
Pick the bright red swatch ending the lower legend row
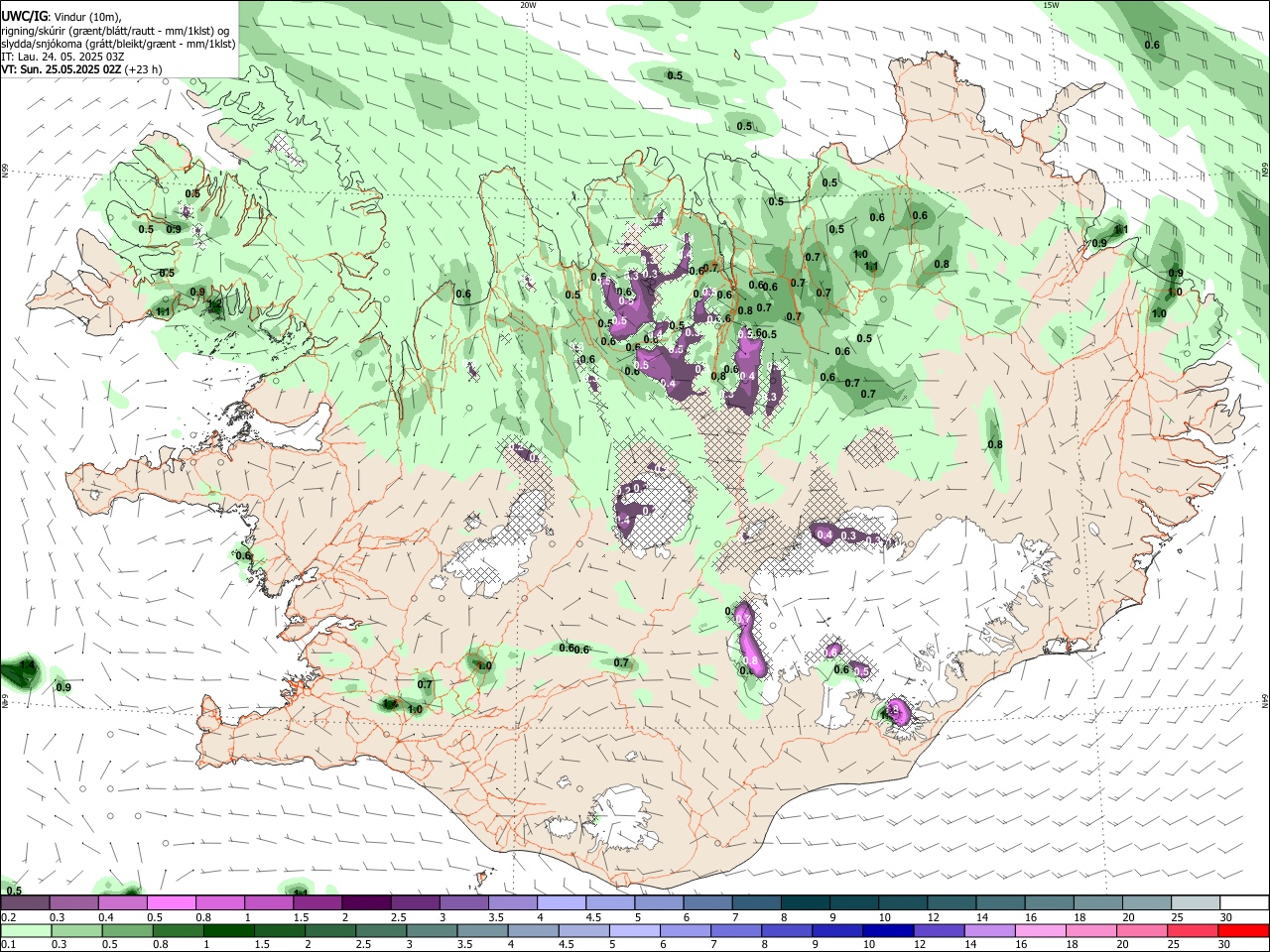(x=1243, y=930)
